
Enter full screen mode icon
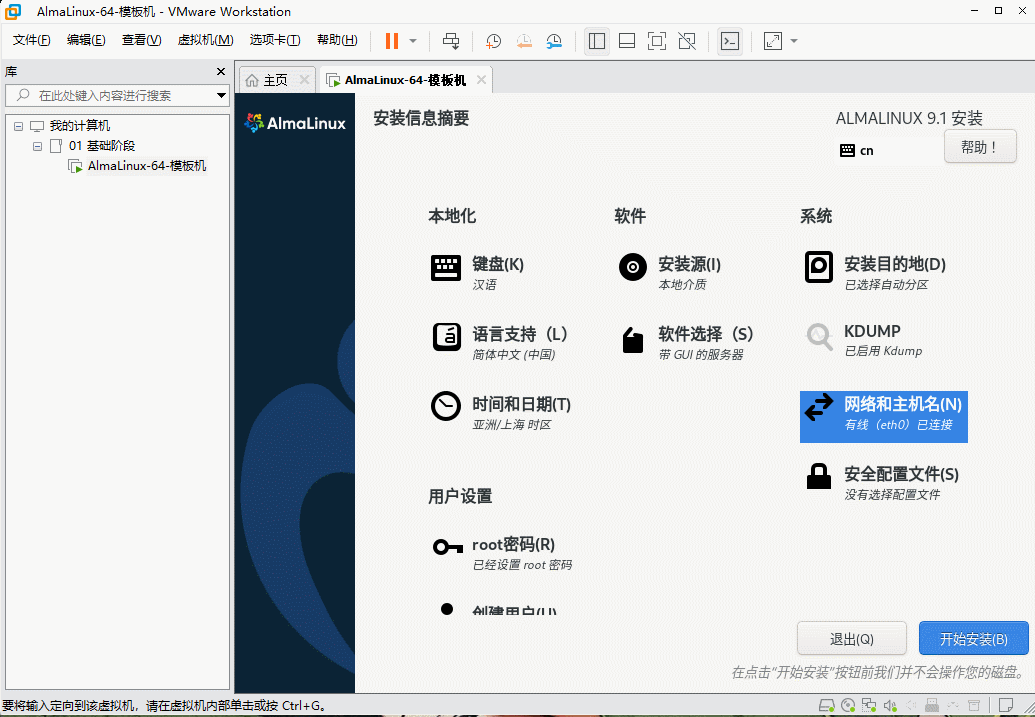tap(656, 41)
